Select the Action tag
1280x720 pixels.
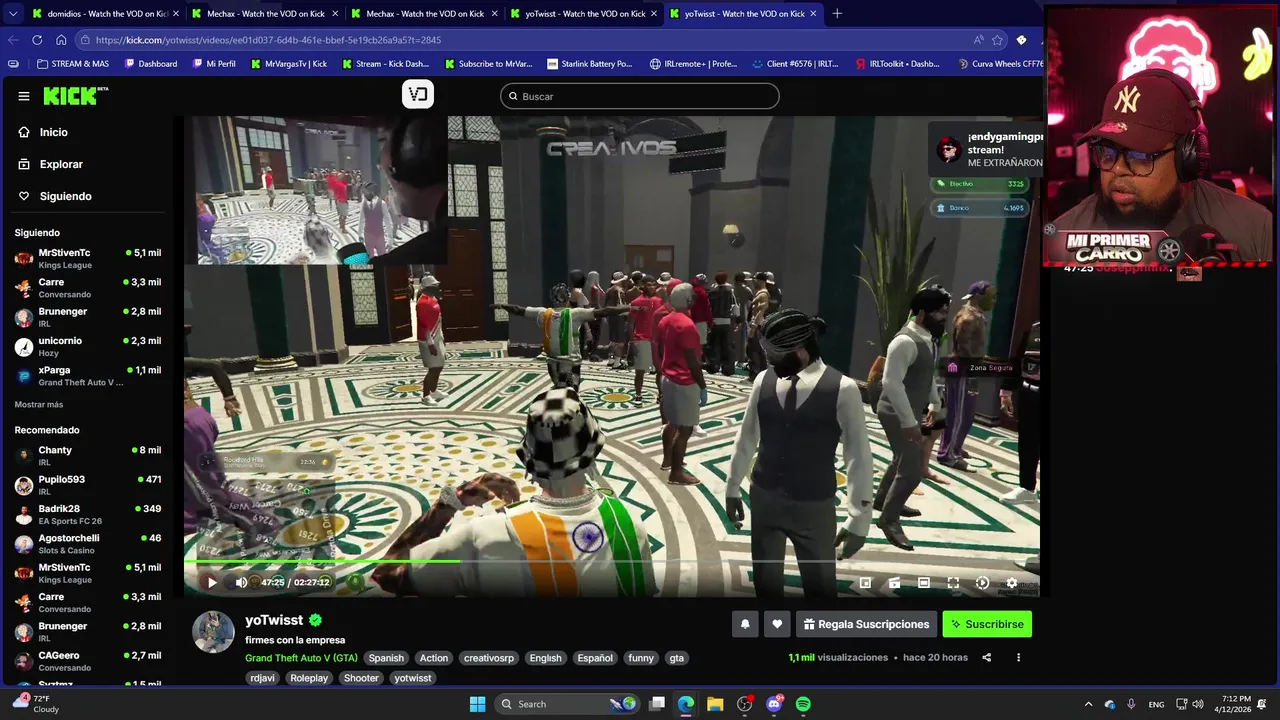click(x=434, y=658)
